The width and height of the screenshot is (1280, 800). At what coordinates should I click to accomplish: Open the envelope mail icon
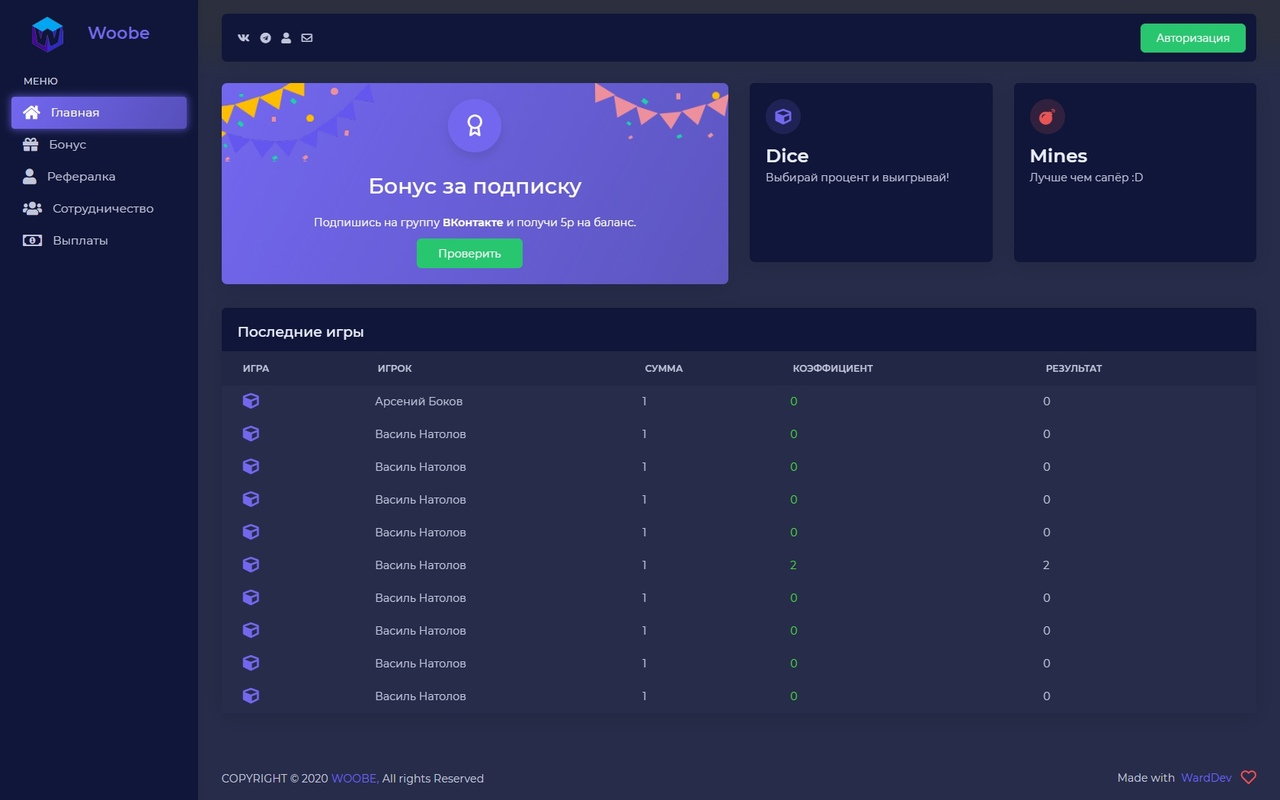coord(307,38)
